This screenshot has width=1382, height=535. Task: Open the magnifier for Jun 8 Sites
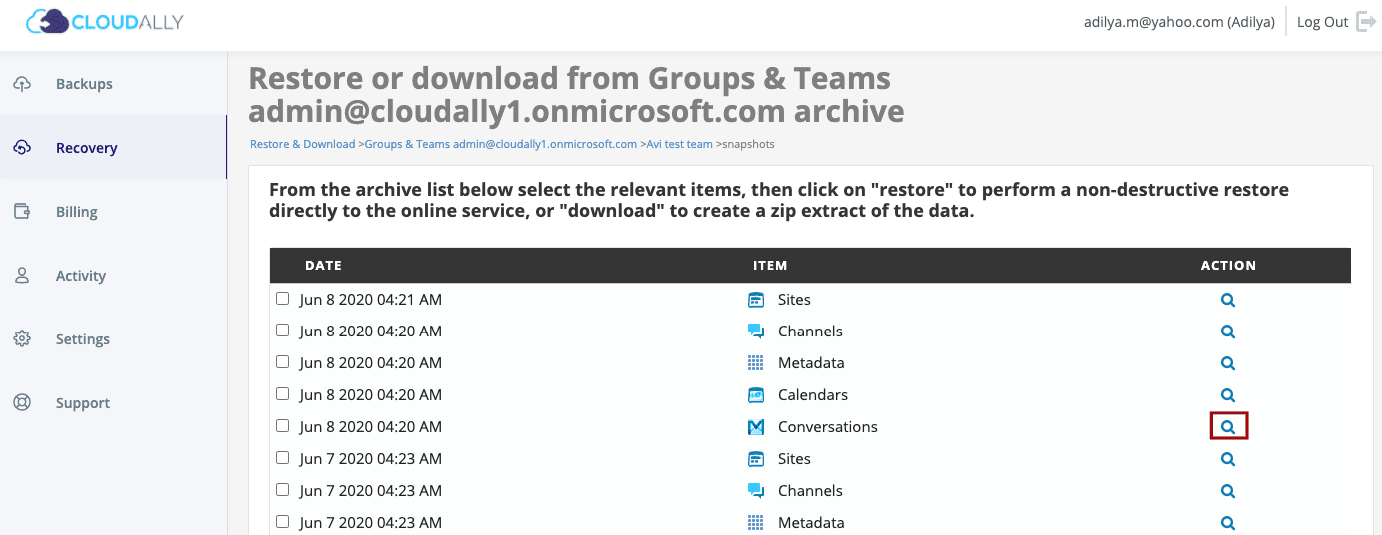tap(1228, 300)
